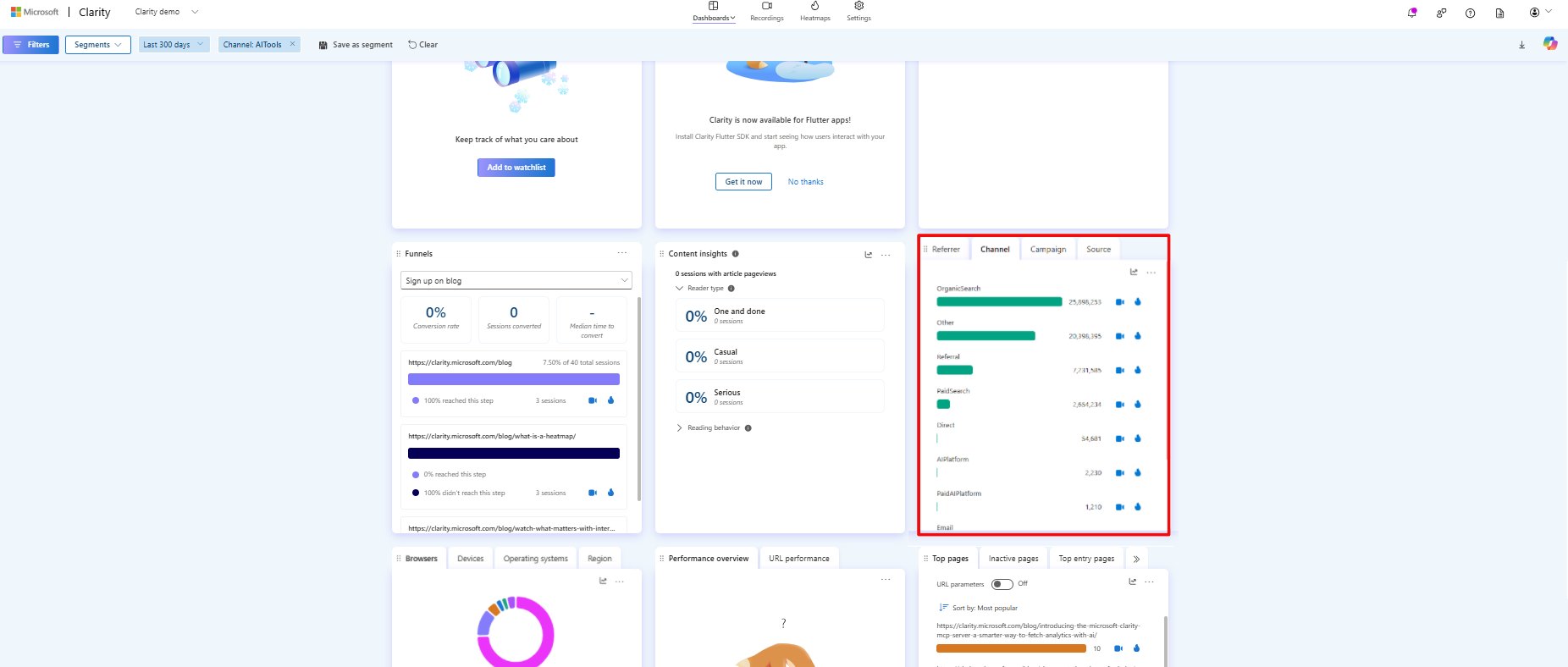
Task: Open the Filters panel
Action: click(x=30, y=45)
